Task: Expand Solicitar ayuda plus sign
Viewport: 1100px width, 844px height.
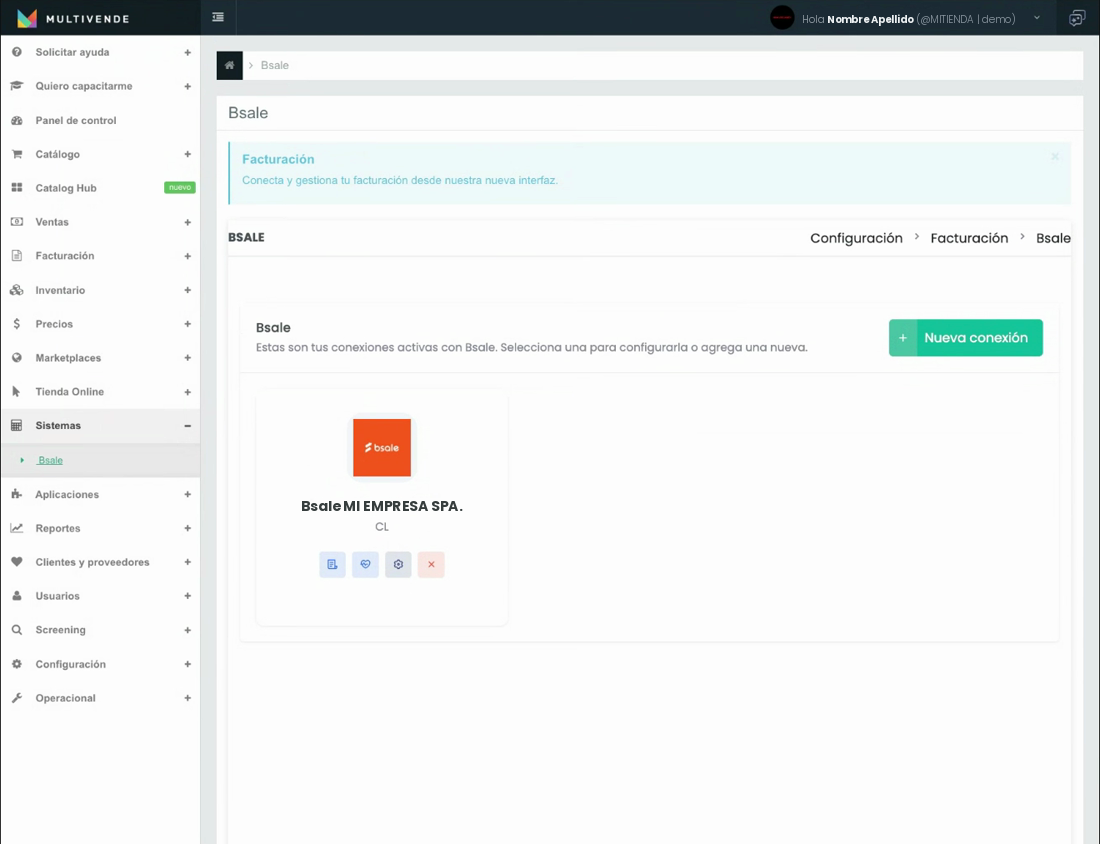Action: click(187, 53)
